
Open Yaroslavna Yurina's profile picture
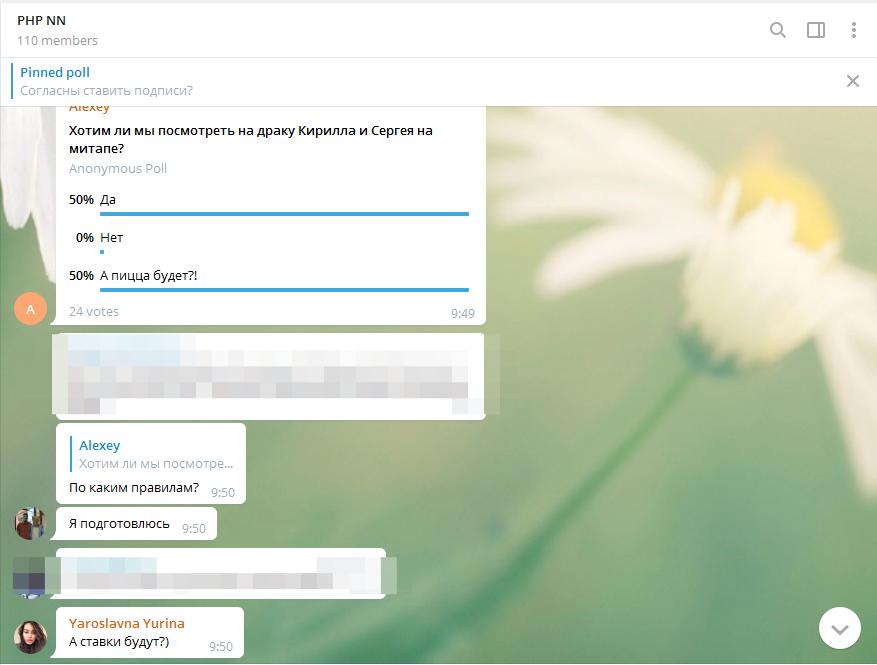click(x=30, y=632)
